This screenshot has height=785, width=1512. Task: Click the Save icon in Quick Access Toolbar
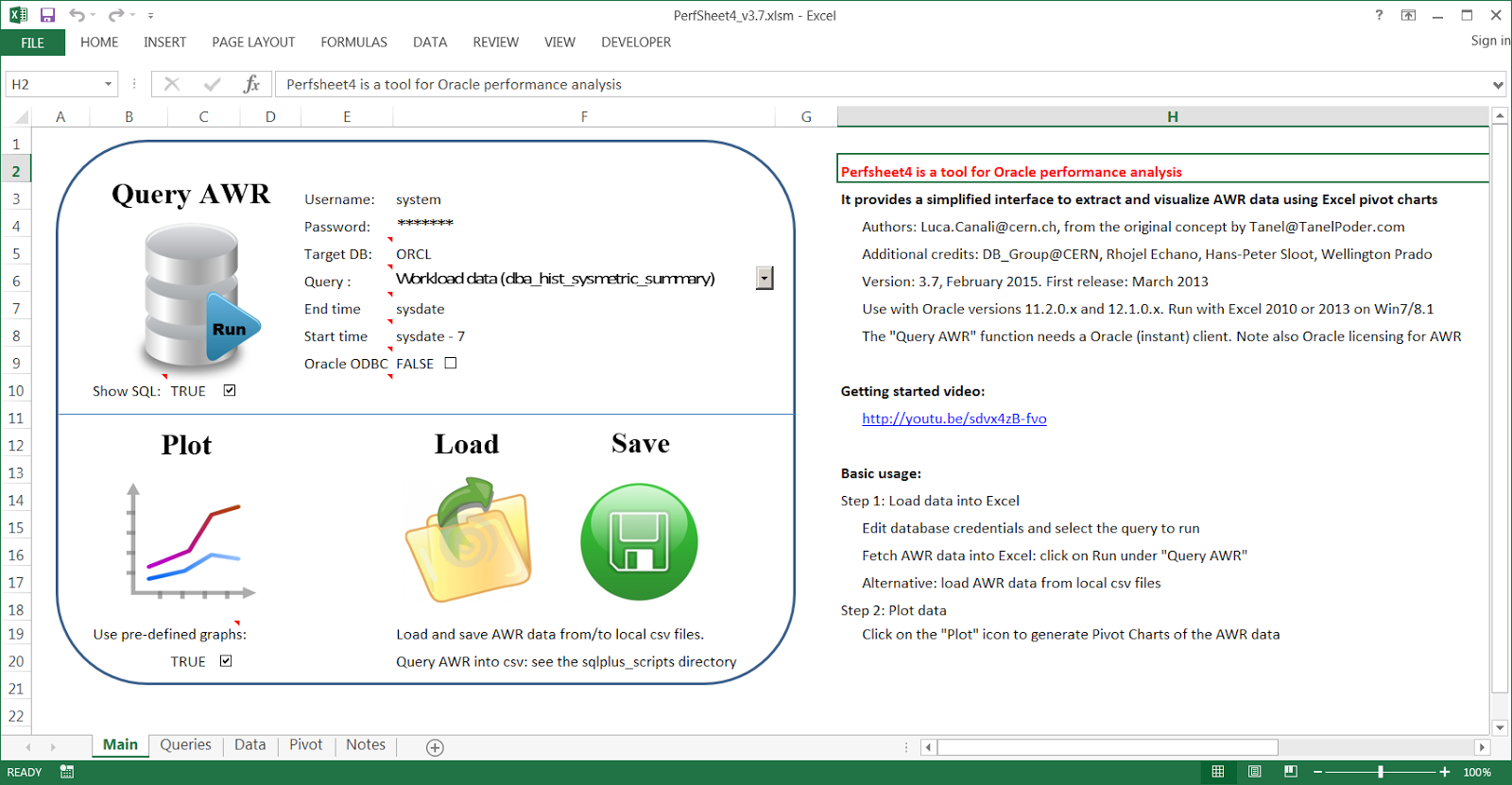click(x=47, y=15)
